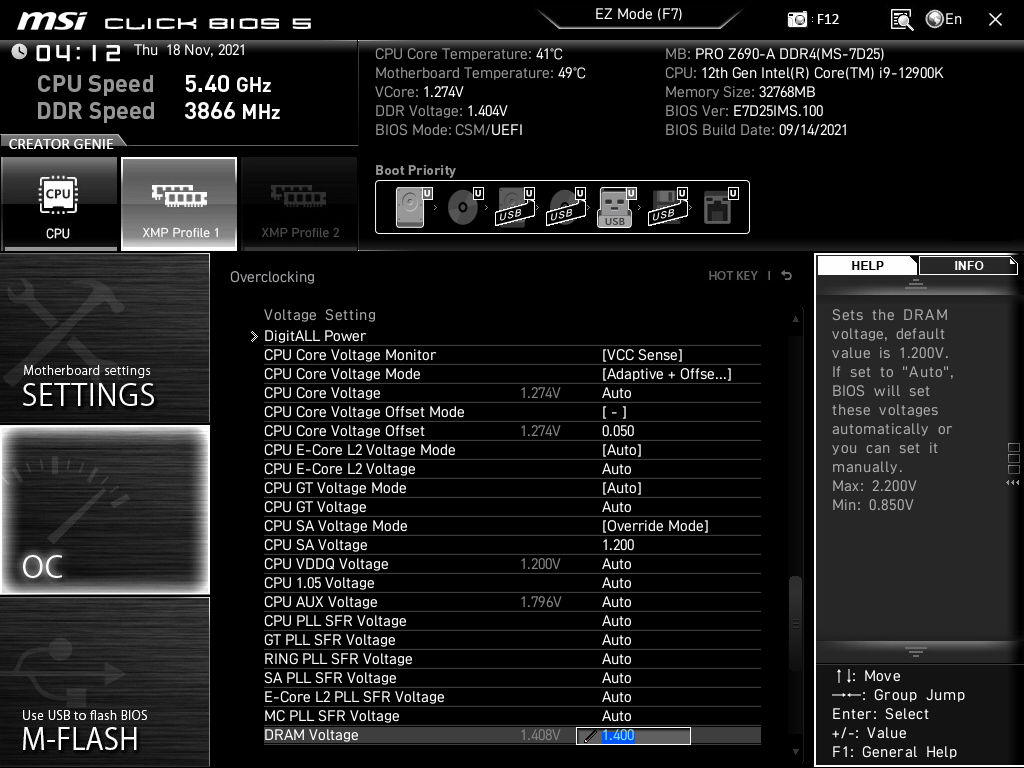Viewport: 1024px width, 768px height.
Task: Select the CPU AUX Voltage row
Action: (x=512, y=601)
